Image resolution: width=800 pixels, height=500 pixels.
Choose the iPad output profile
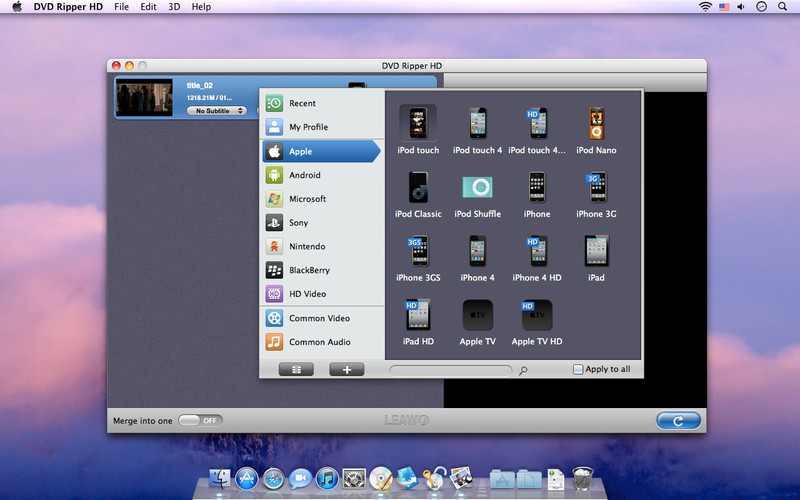point(596,252)
